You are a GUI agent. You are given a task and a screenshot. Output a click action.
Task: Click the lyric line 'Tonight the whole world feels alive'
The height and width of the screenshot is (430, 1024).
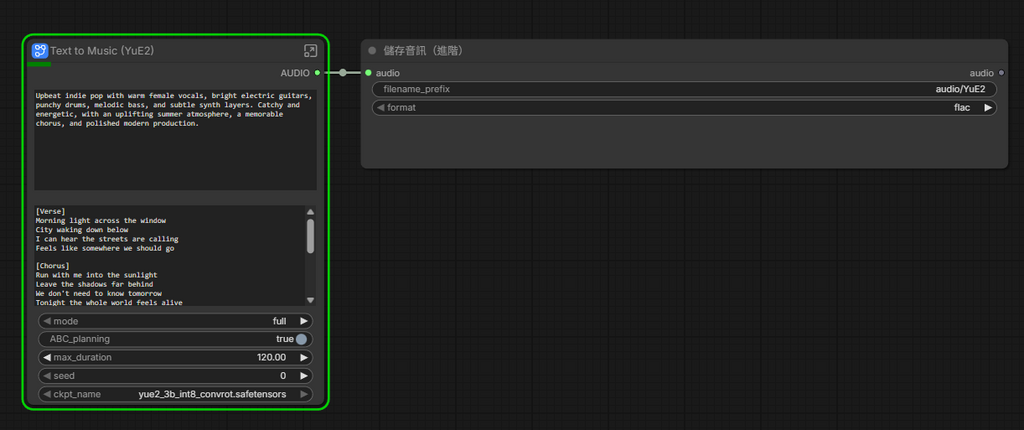point(109,303)
